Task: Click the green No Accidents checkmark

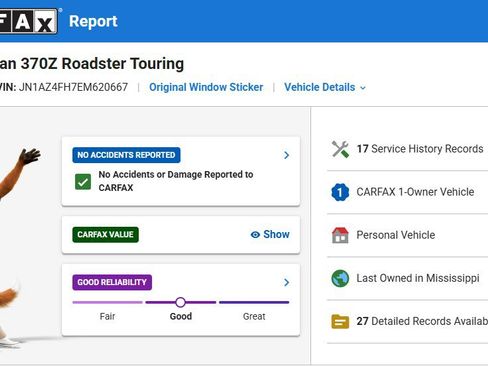Action: [x=83, y=182]
